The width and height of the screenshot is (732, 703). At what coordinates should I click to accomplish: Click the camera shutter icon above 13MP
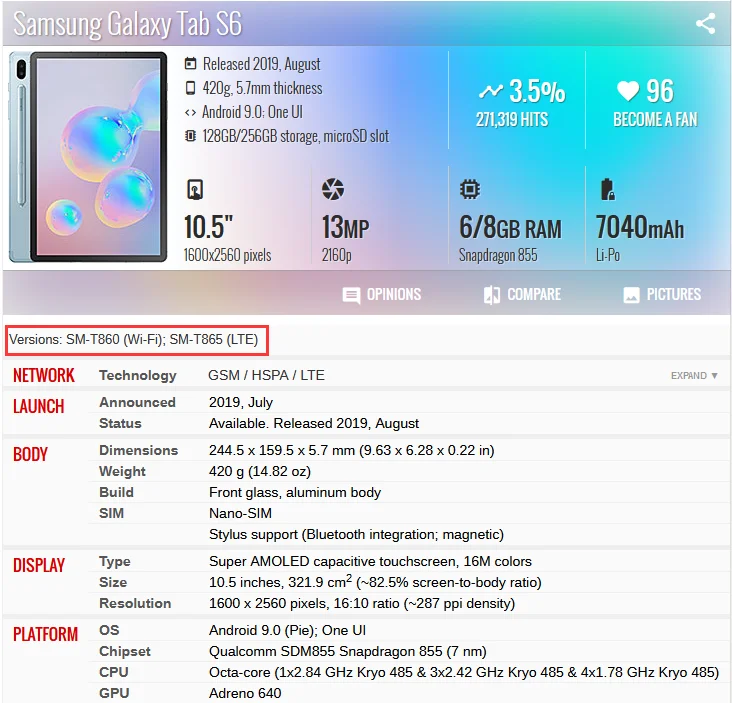333,189
